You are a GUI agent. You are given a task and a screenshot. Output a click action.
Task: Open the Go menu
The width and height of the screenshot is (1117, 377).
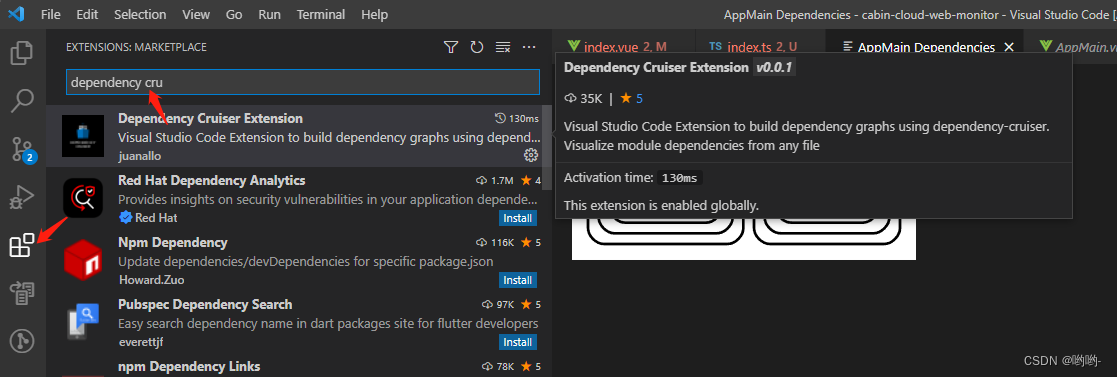coord(234,14)
